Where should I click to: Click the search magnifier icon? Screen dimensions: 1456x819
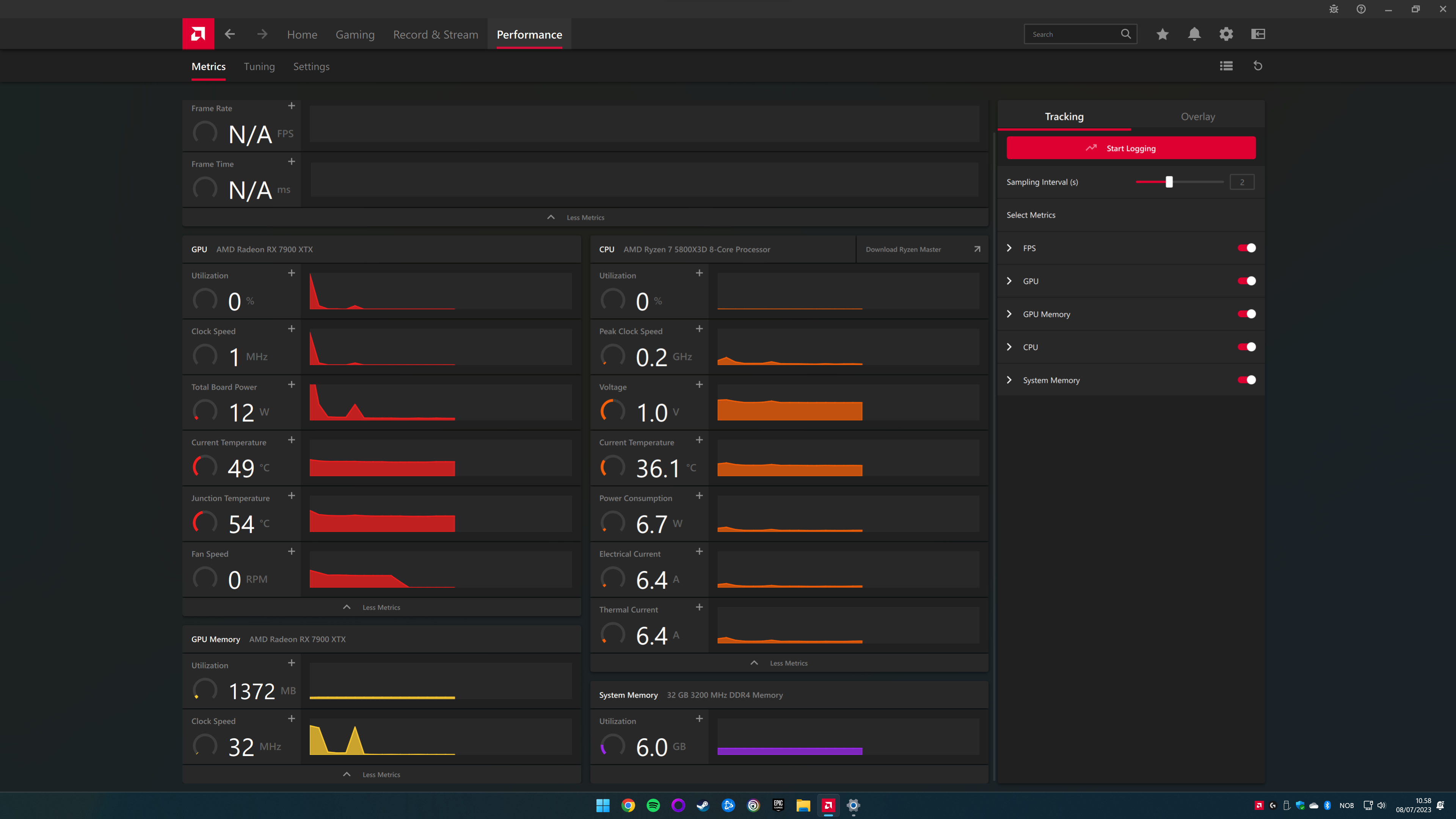(x=1126, y=34)
